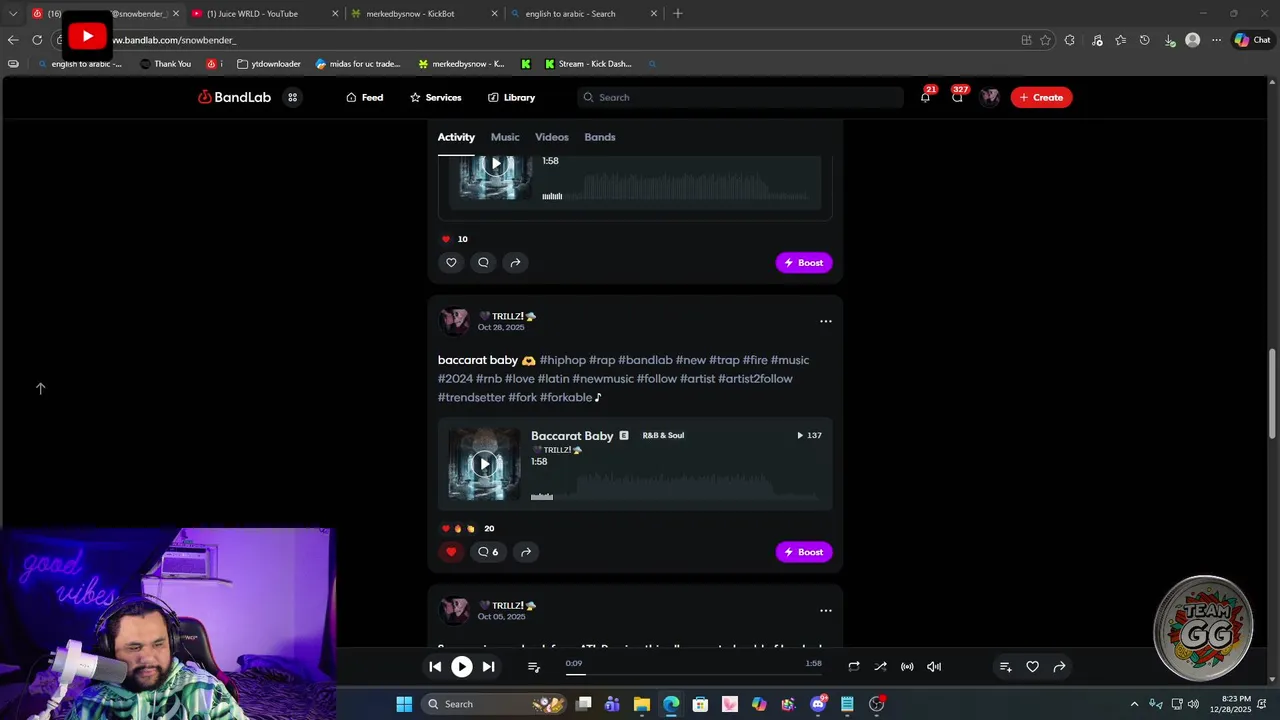This screenshot has width=1280, height=720.
Task: Reload the page in browser
Action: point(37,40)
